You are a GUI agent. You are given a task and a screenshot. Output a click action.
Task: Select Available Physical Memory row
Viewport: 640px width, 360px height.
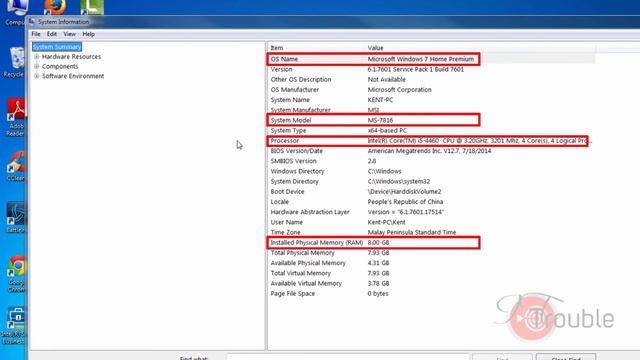point(431,263)
